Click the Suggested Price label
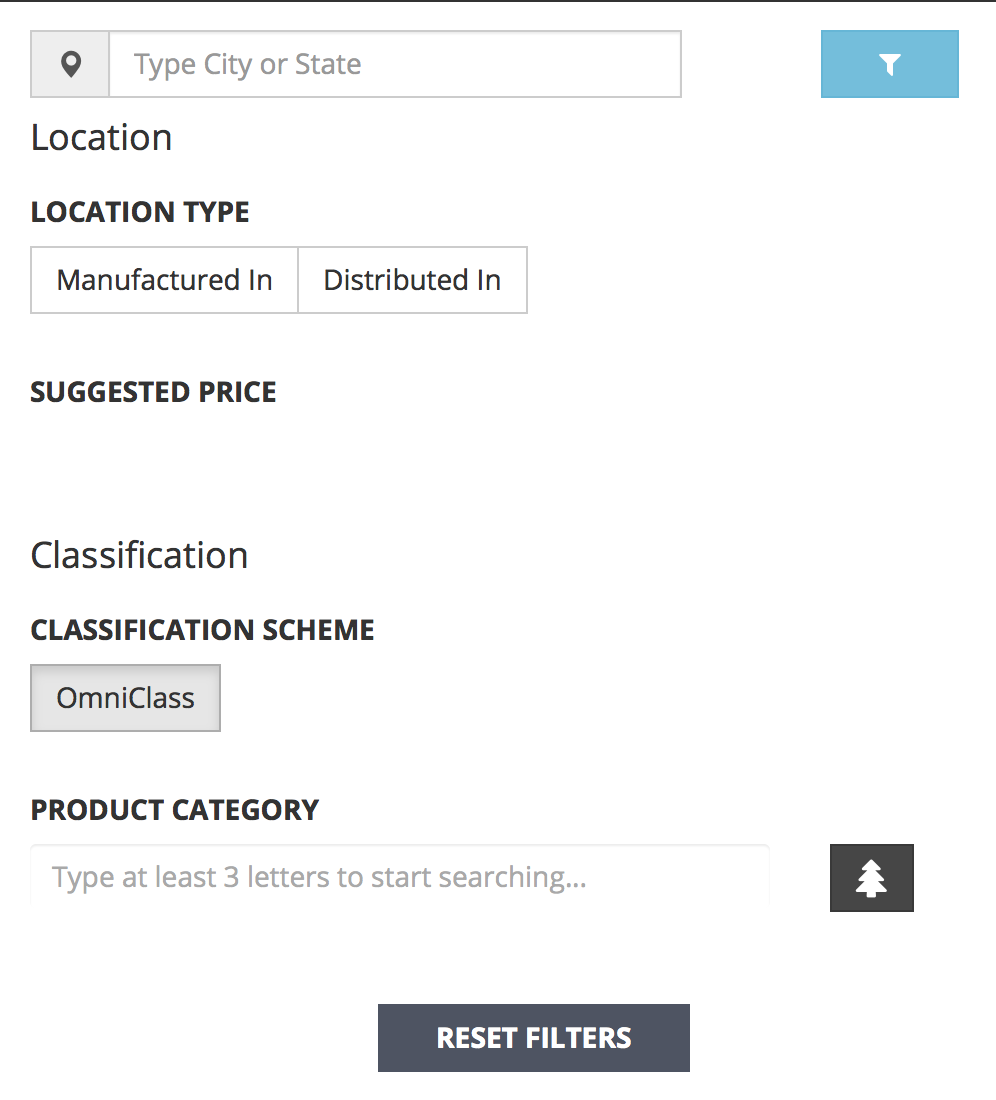Viewport: 996px width, 1100px height. point(154,392)
